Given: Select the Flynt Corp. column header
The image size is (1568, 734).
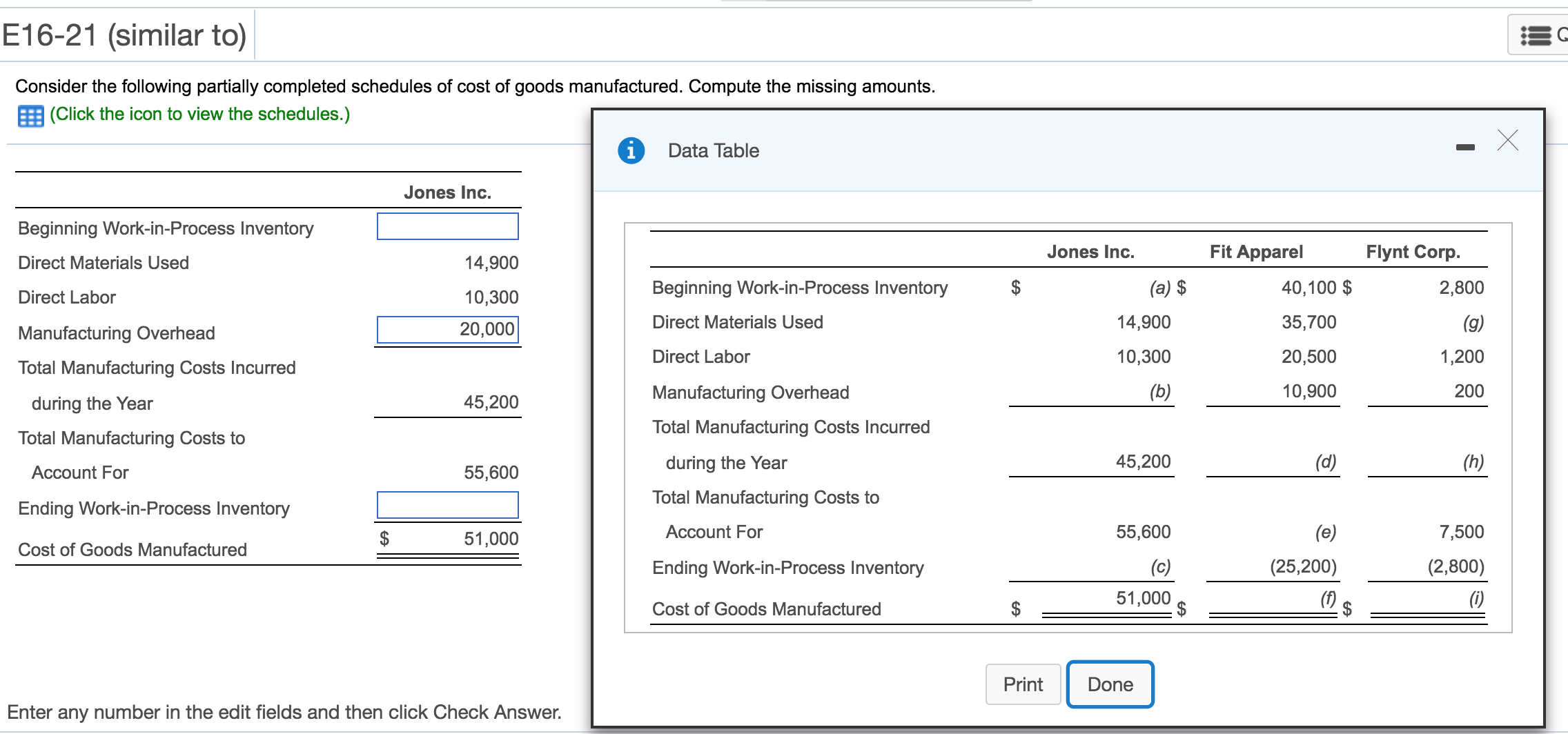Looking at the screenshot, I should pyautogui.click(x=1413, y=252).
